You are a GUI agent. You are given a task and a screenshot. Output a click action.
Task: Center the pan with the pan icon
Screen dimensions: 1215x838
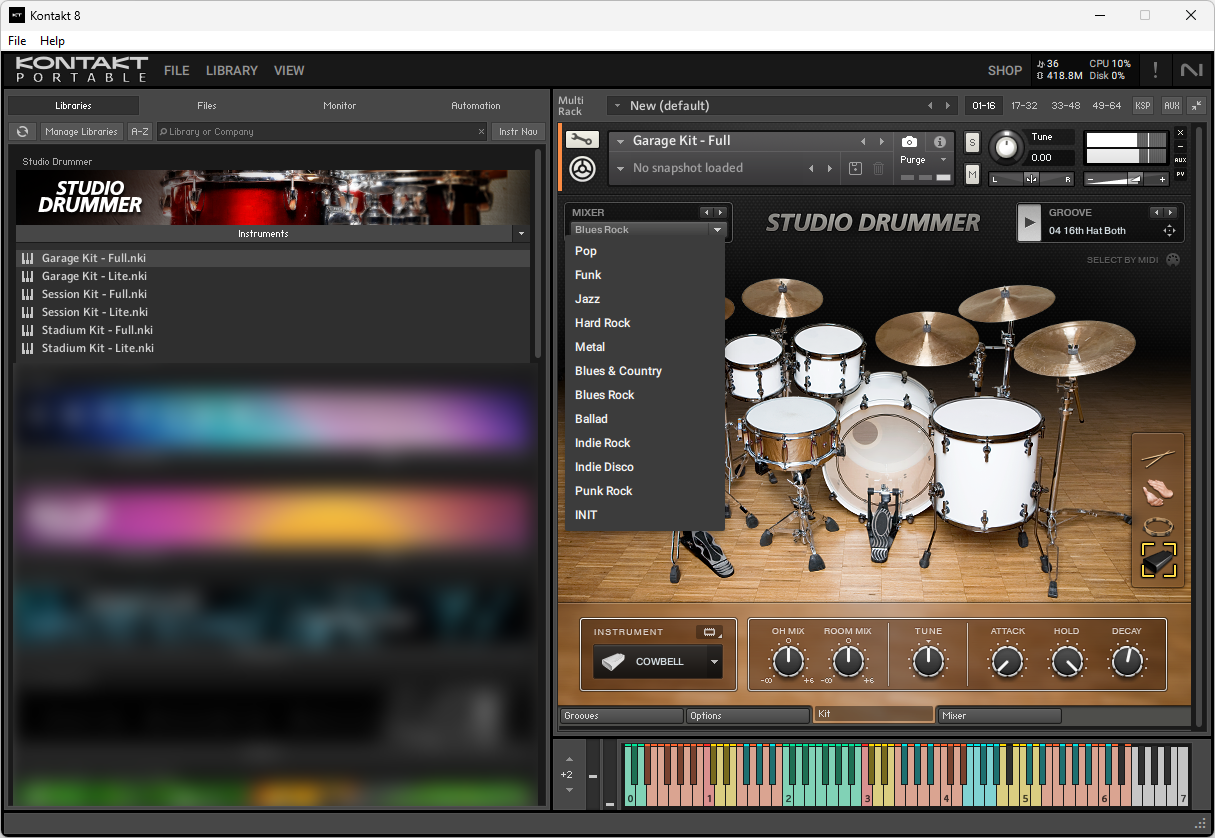pyautogui.click(x=1031, y=179)
